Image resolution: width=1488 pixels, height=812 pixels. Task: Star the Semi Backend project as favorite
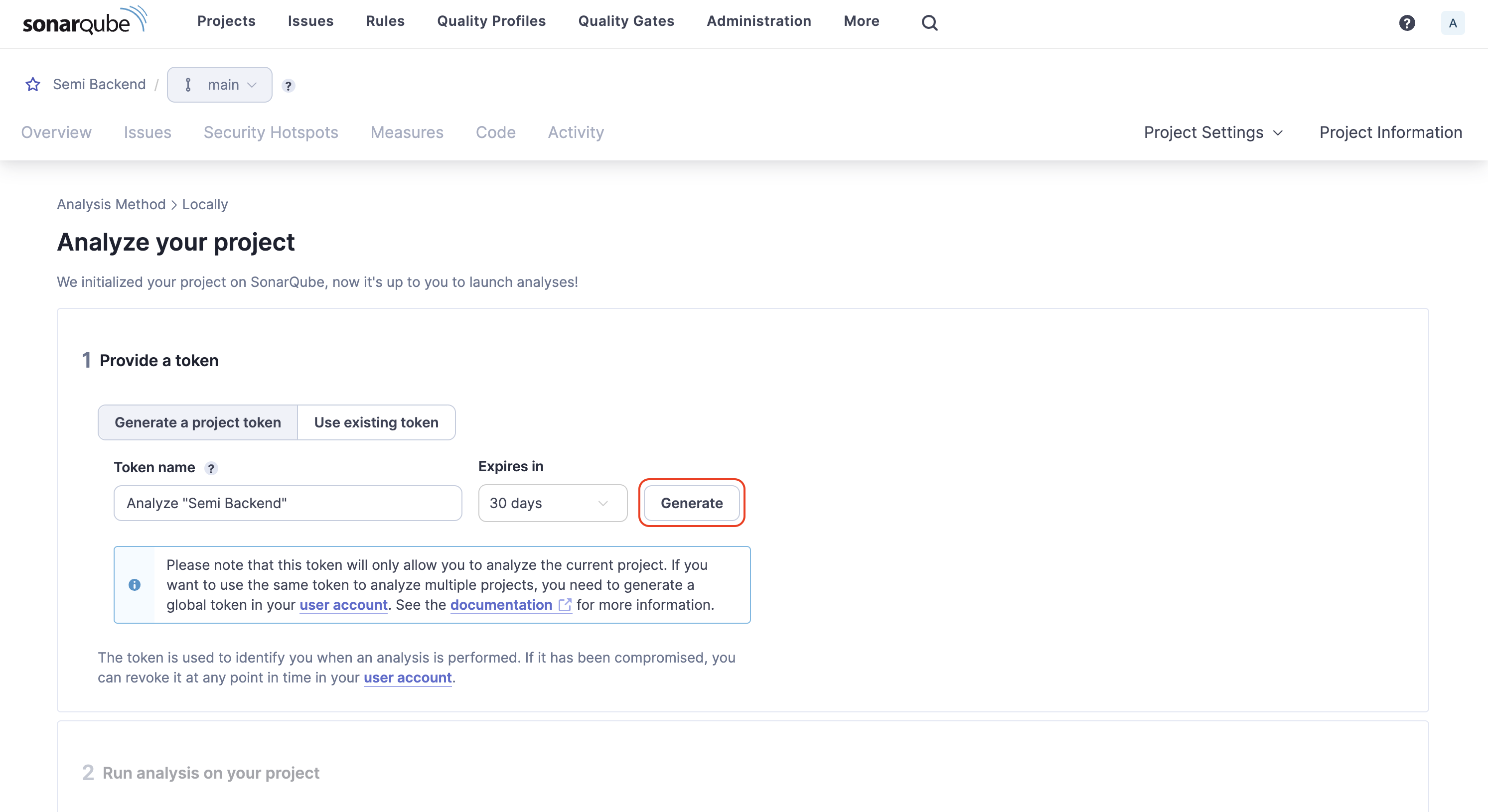(33, 84)
